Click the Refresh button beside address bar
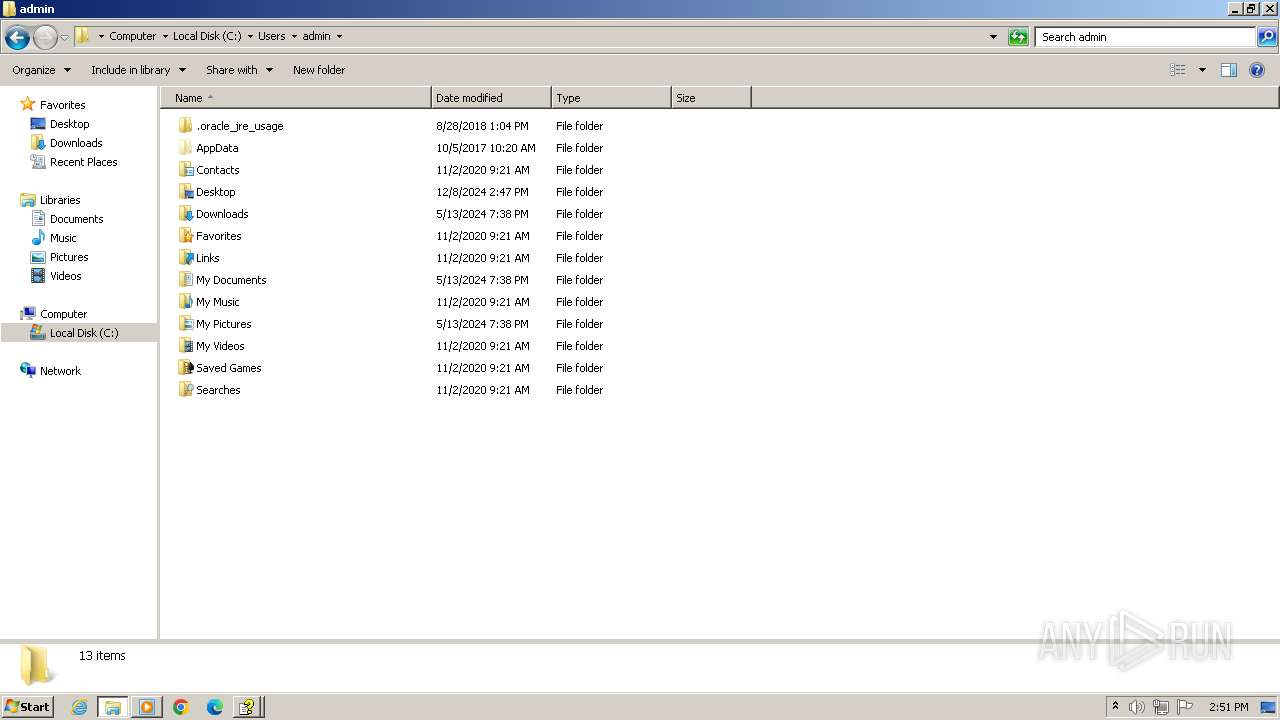The height and width of the screenshot is (720, 1280). (x=1018, y=37)
